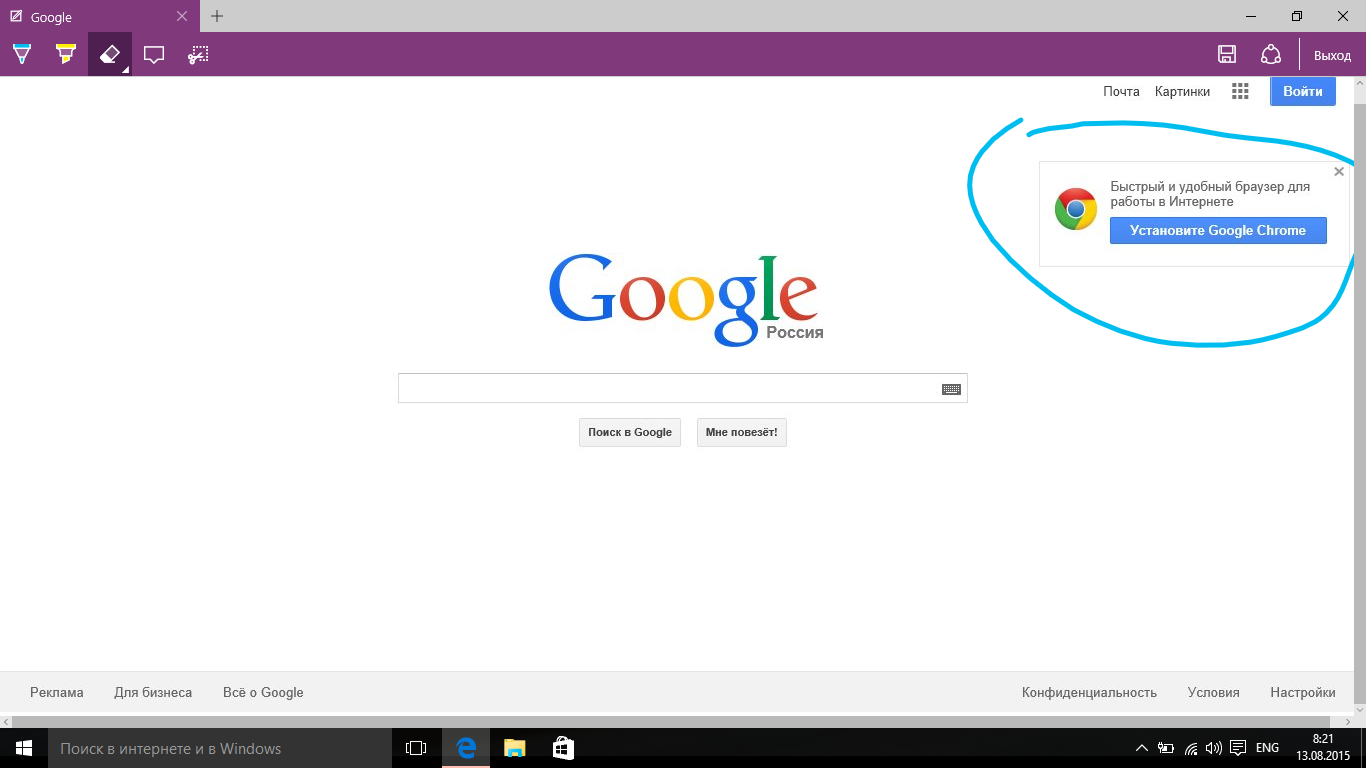Image resolution: width=1366 pixels, height=768 pixels.
Task: Close the Google tab
Action: [x=181, y=16]
